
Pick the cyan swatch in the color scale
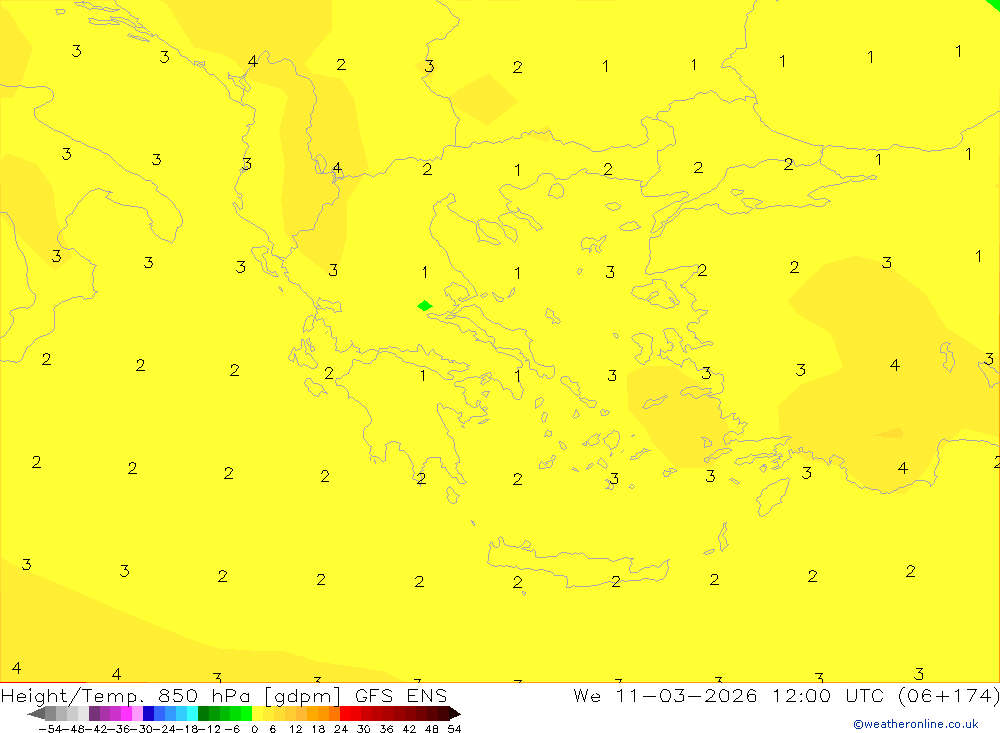pos(192,713)
